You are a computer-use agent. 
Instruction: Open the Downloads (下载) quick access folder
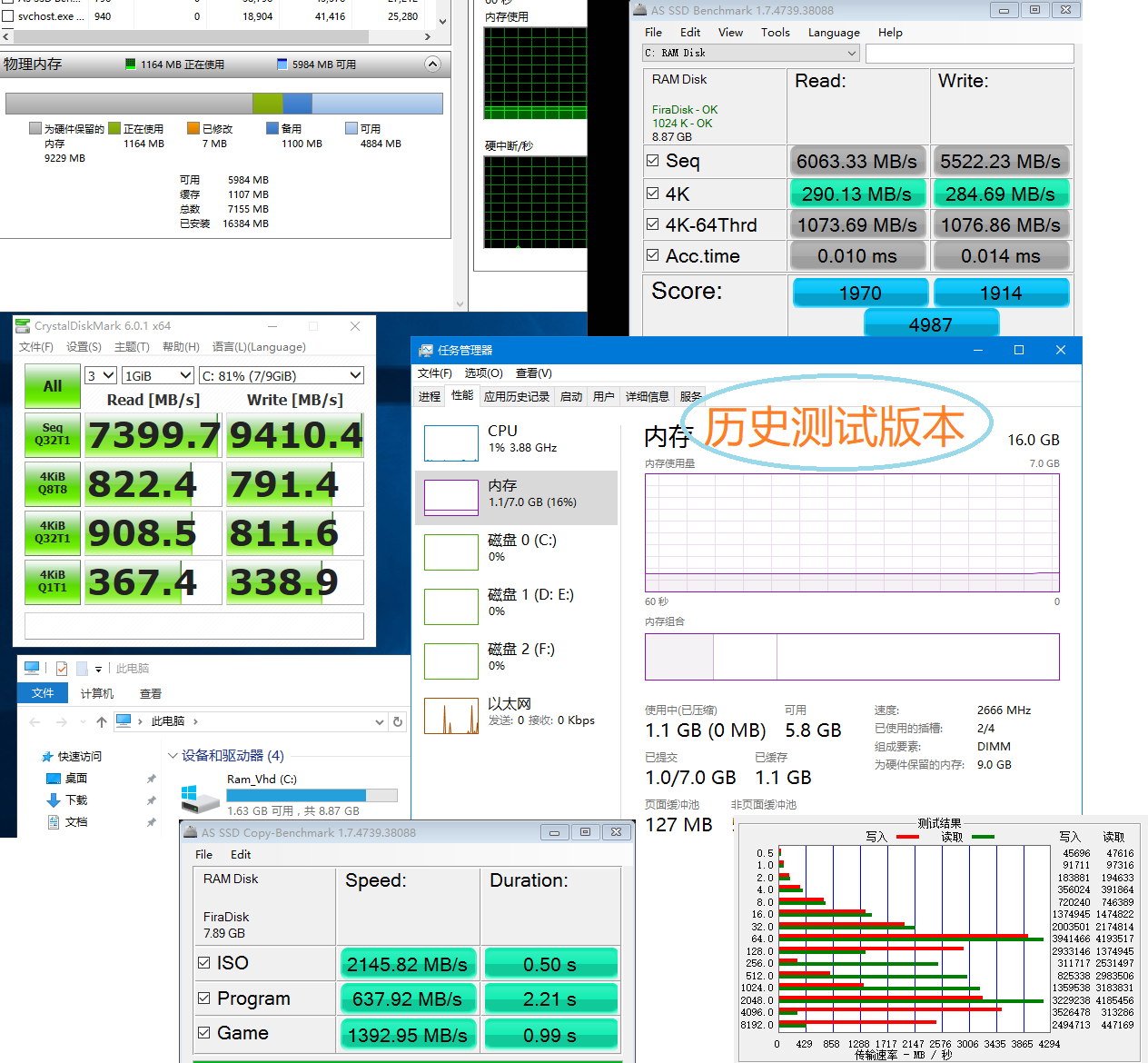point(76,800)
